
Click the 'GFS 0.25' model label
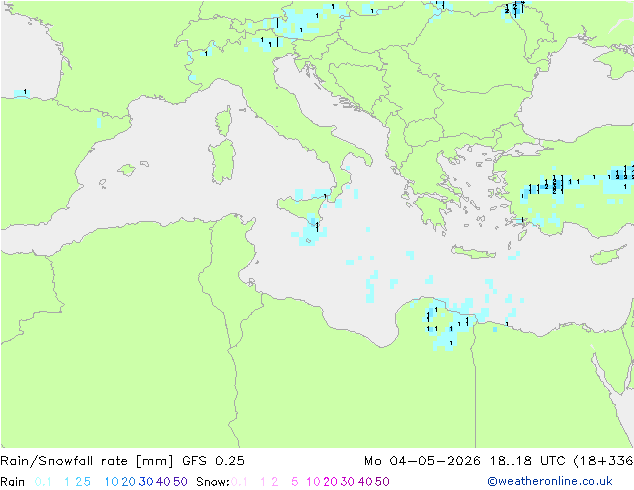[213, 461]
